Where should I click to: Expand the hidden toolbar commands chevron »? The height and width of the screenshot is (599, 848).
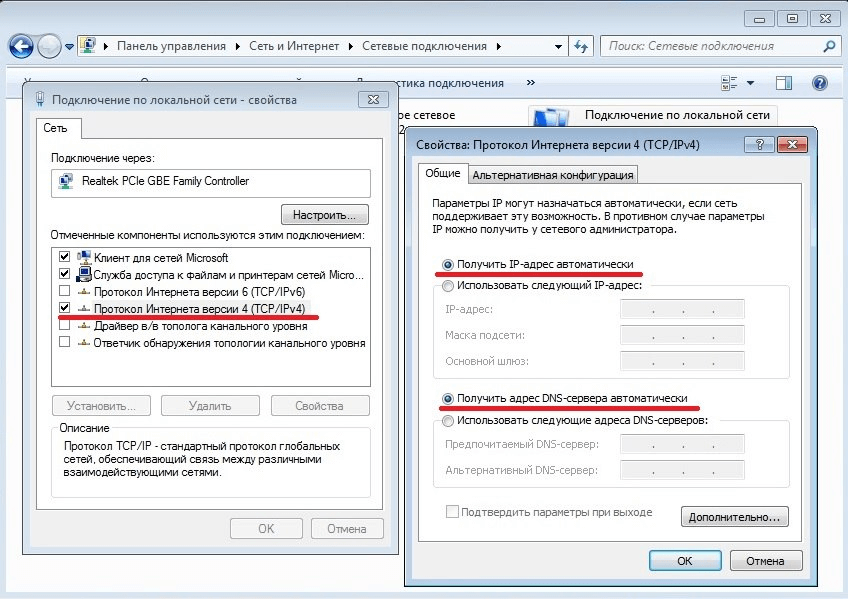[530, 83]
